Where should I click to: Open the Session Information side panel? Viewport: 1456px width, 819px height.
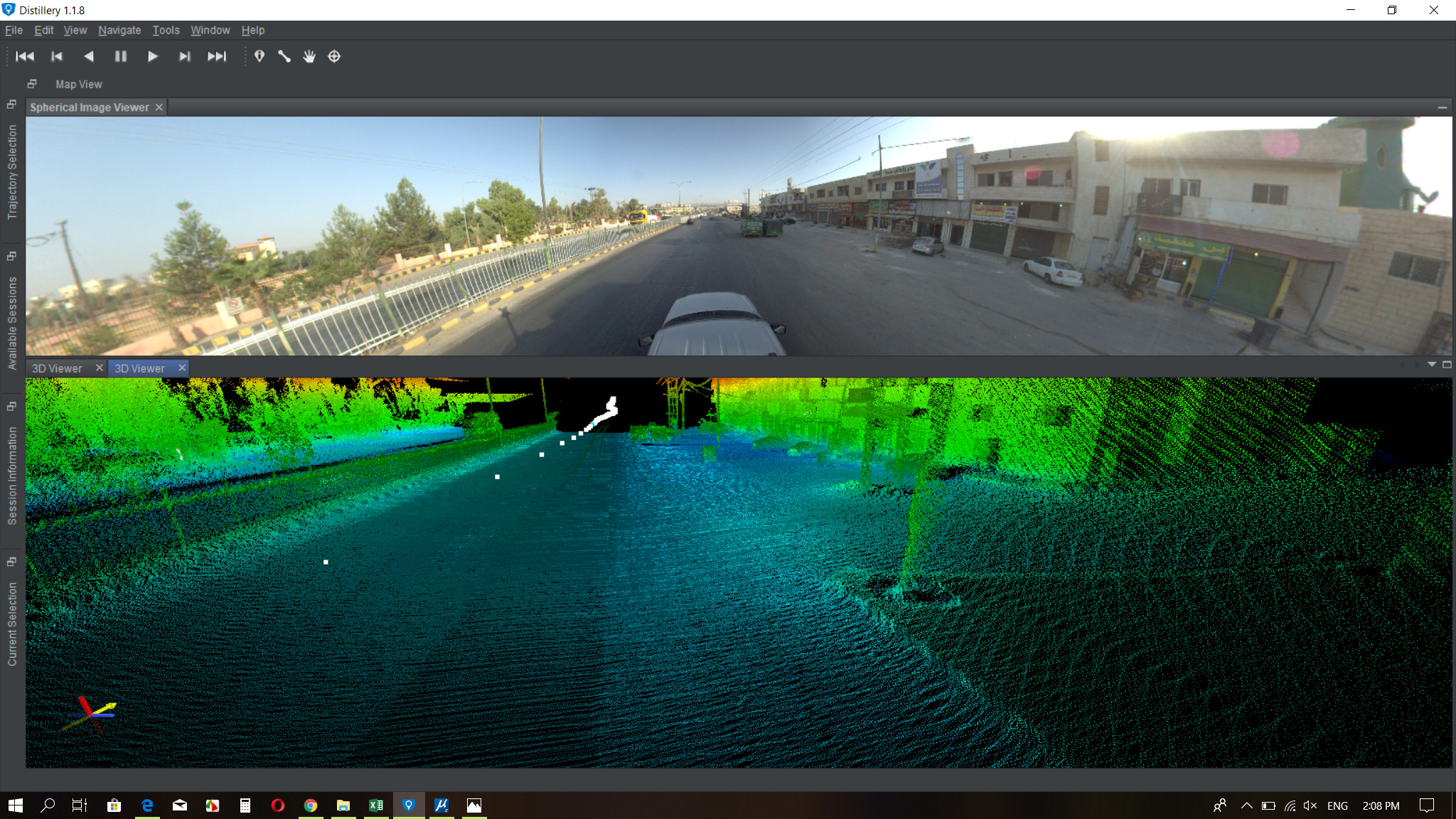tap(12, 476)
